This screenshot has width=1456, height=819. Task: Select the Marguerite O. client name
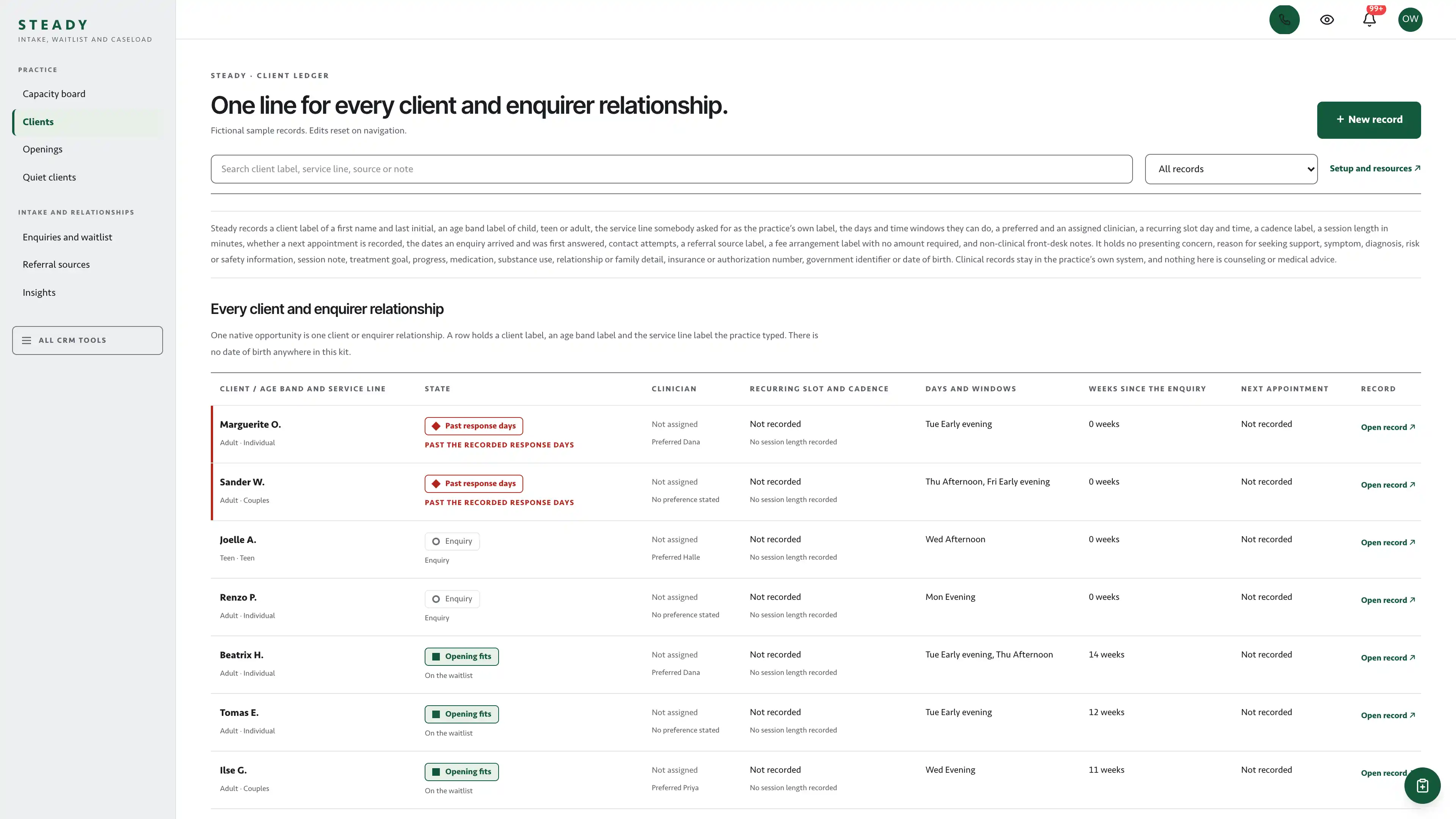pos(250,425)
